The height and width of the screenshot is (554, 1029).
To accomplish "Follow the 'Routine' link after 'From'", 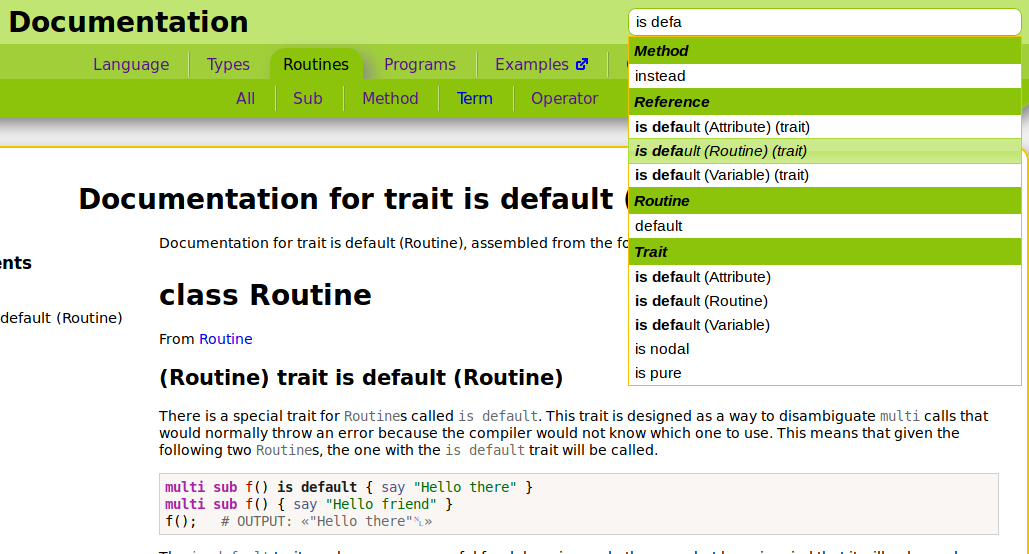I will tap(226, 339).
